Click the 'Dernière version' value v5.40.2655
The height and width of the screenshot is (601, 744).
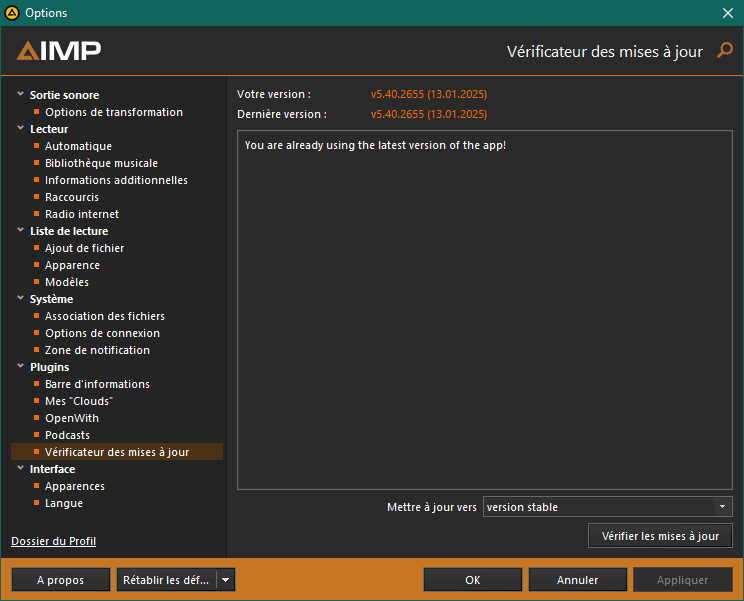pyautogui.click(x=429, y=114)
